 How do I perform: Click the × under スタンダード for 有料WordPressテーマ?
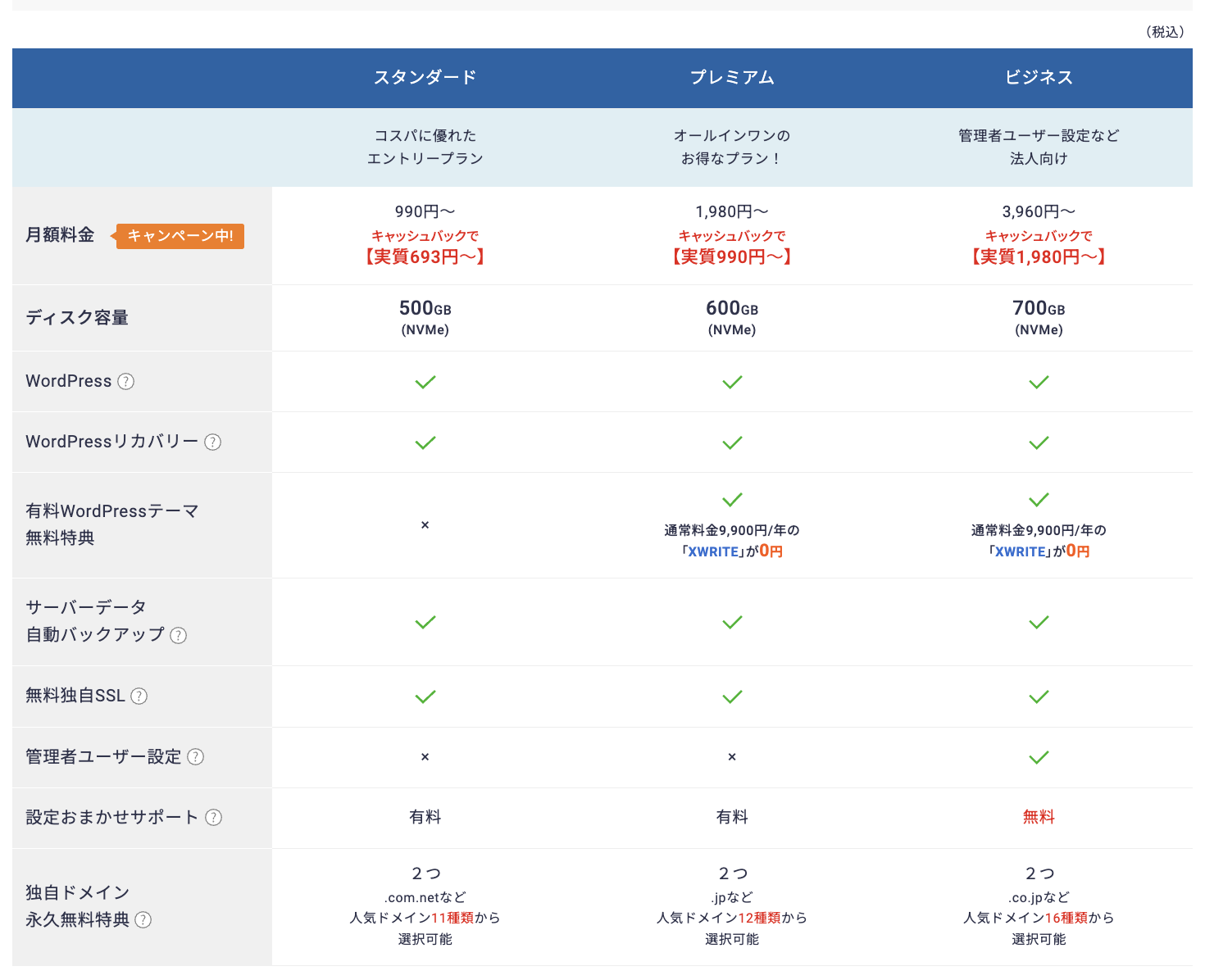click(x=425, y=525)
